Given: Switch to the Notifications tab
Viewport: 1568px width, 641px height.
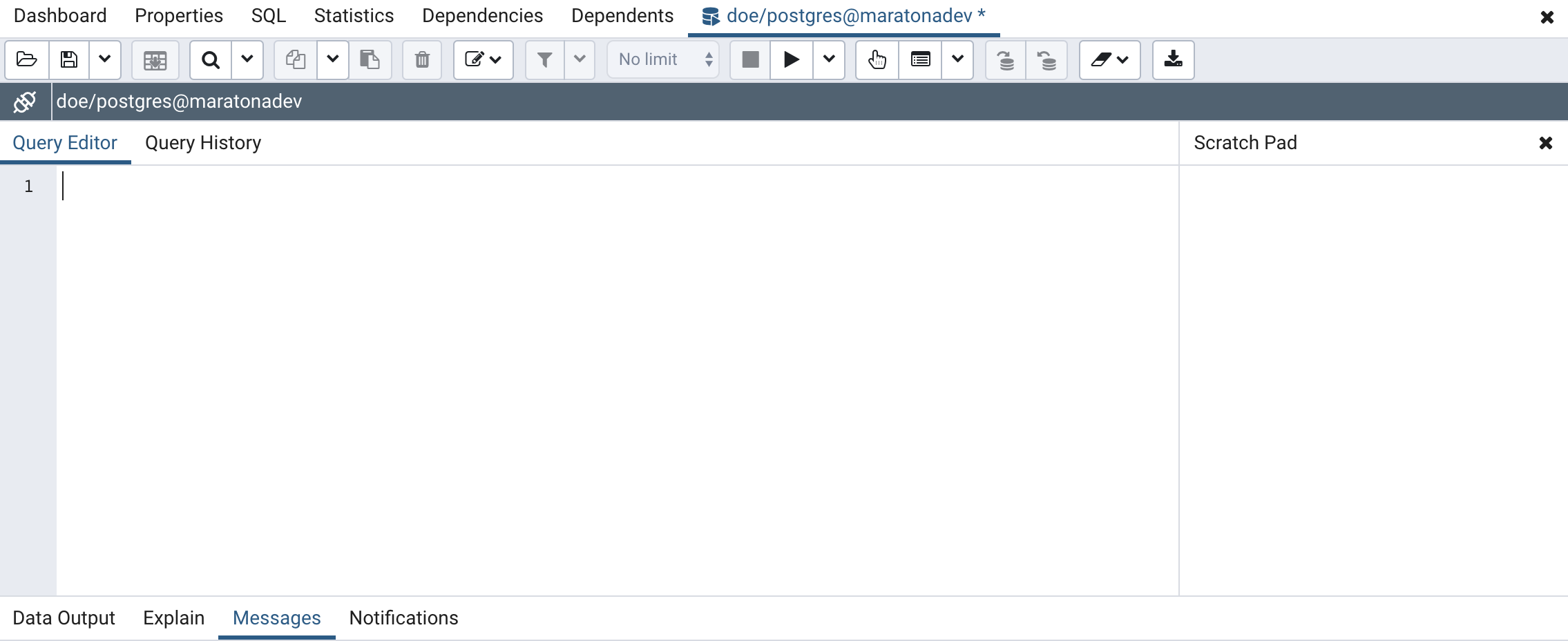Looking at the screenshot, I should click(403, 618).
